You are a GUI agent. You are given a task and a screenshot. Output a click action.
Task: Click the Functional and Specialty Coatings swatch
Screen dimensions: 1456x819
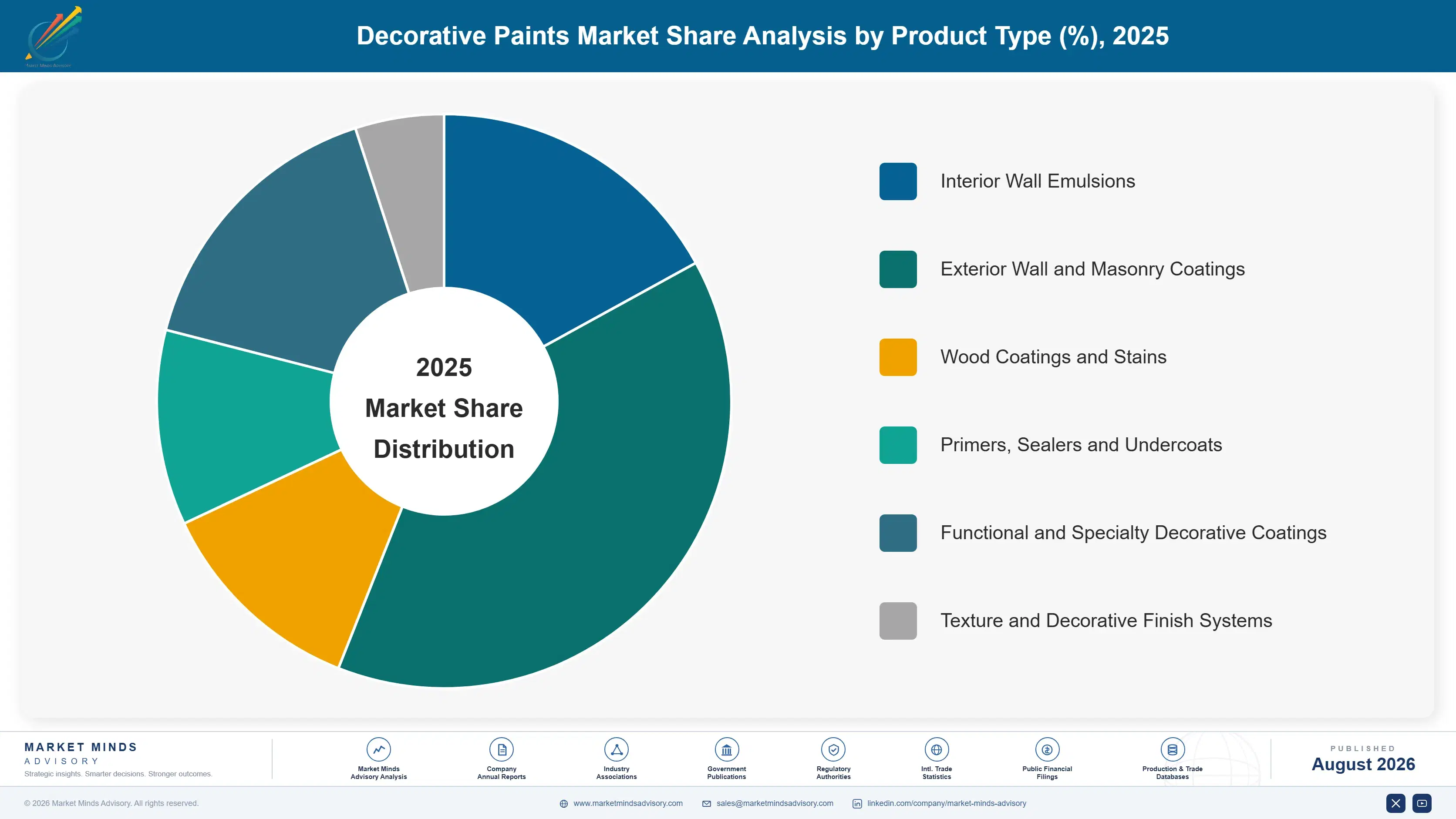point(897,533)
